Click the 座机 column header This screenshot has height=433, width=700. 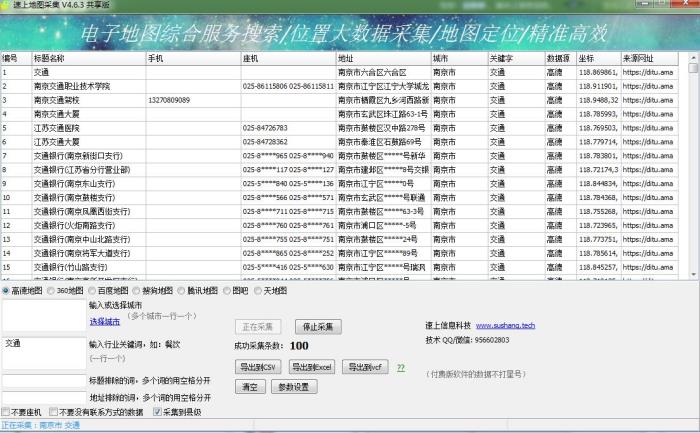[x=288, y=58]
